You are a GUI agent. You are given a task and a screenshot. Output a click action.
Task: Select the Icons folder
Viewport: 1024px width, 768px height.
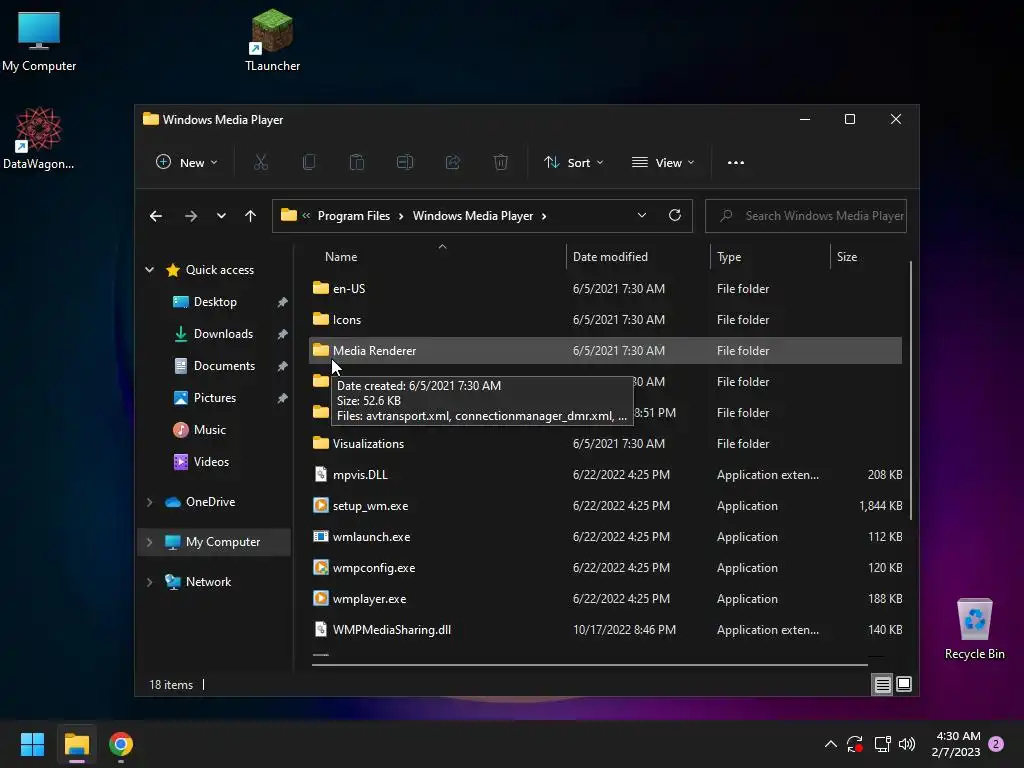click(x=605, y=319)
